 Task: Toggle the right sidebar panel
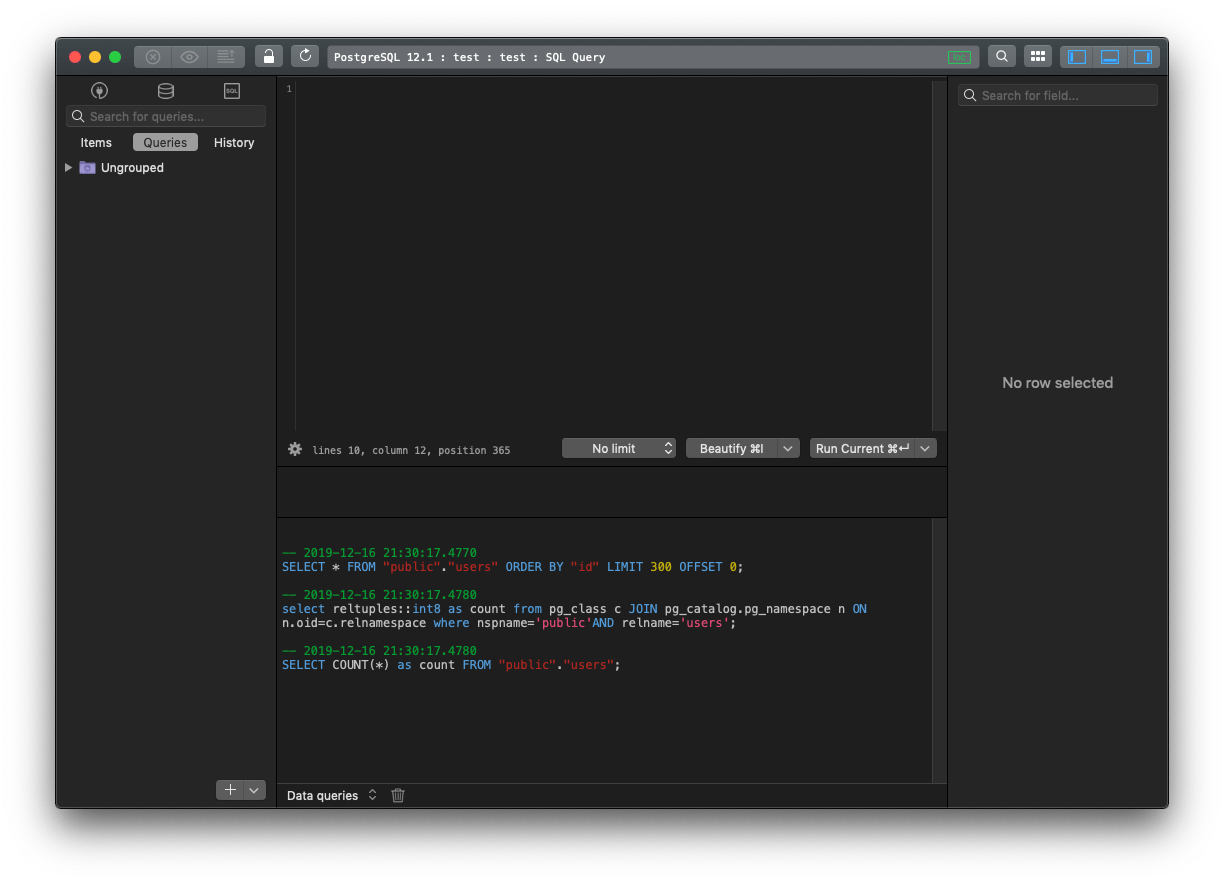click(x=1143, y=57)
